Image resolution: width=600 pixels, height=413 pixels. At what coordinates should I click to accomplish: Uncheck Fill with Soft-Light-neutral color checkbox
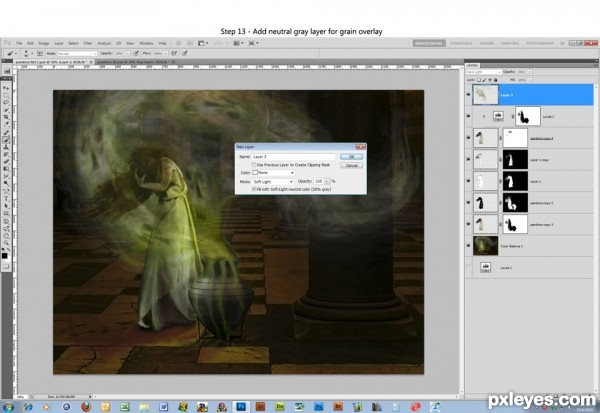coord(254,189)
